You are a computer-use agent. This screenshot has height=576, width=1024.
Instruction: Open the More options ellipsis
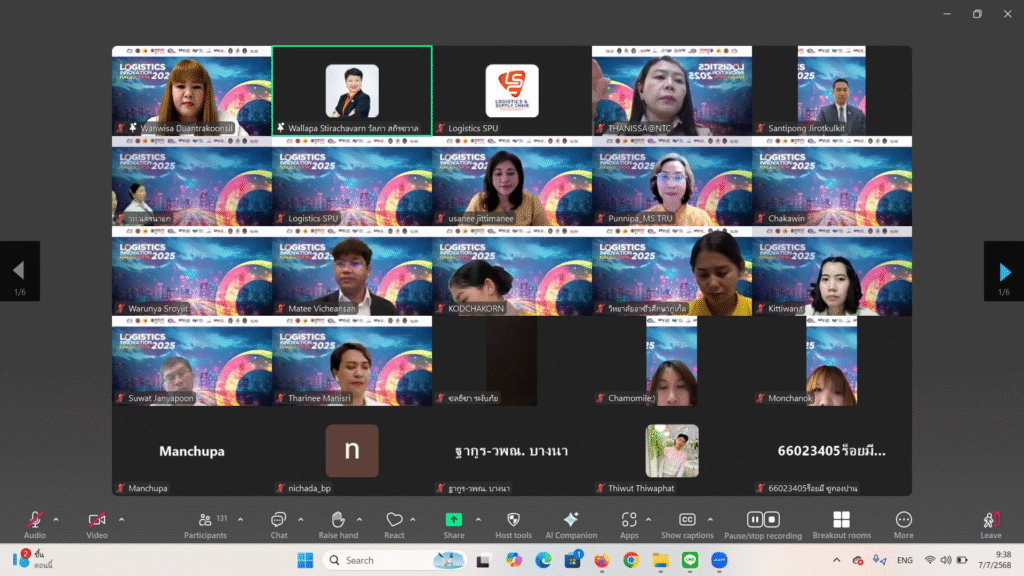point(904,524)
